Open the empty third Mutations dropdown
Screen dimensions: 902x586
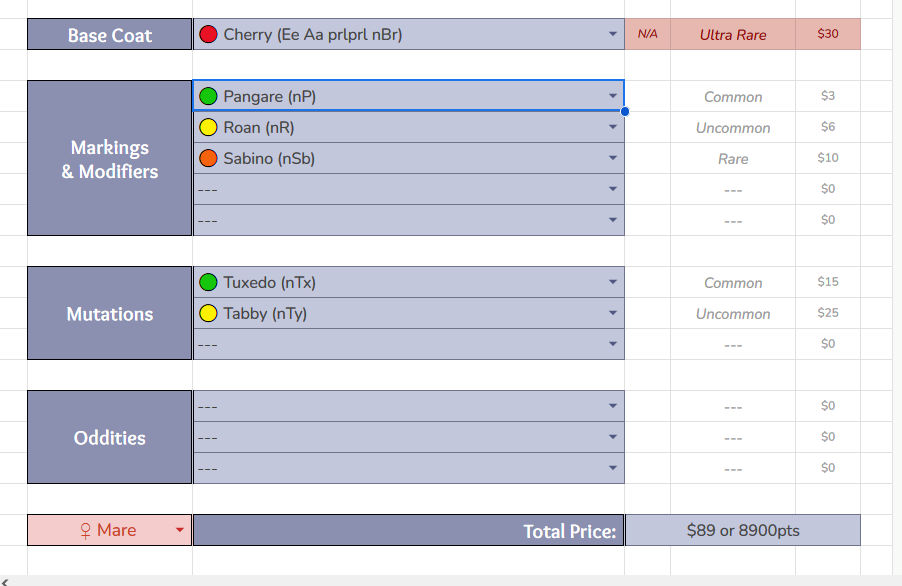613,345
